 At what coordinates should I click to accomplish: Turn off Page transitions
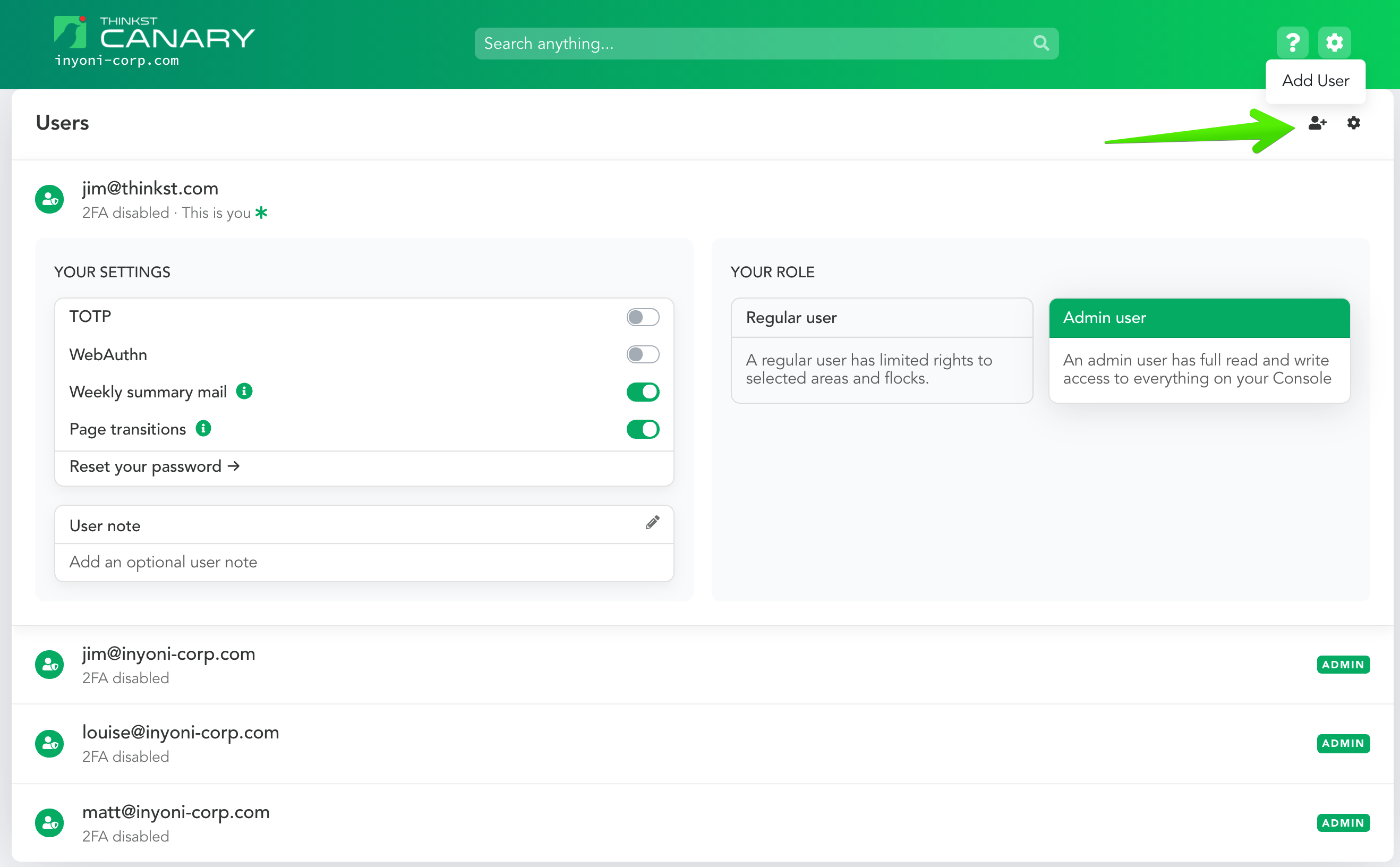643,429
